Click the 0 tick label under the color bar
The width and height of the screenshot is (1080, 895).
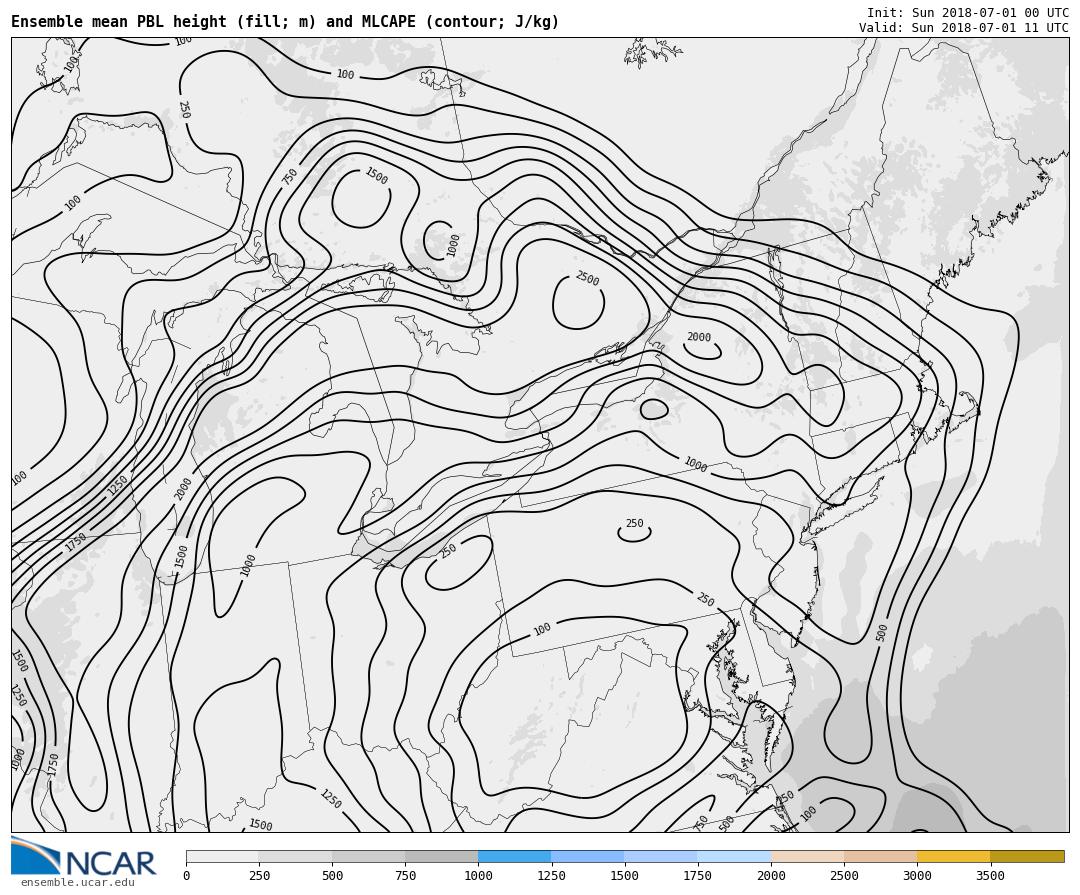(187, 876)
